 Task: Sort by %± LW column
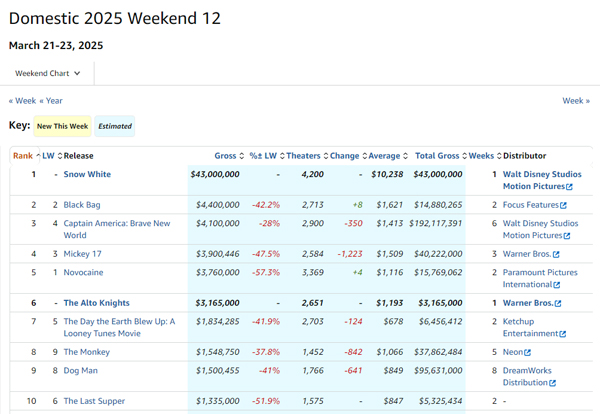267,156
